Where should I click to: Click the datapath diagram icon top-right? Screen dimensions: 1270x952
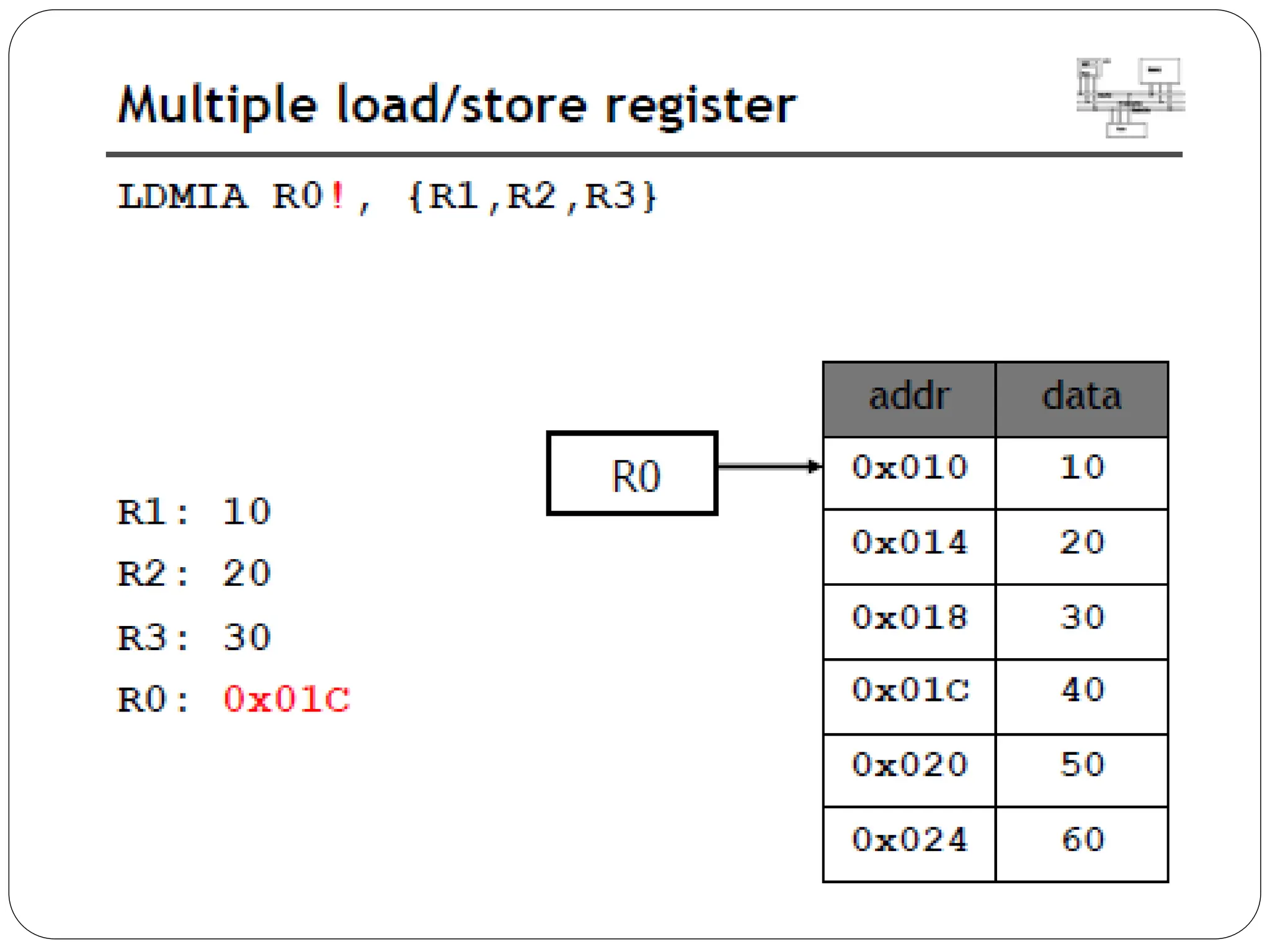1130,97
